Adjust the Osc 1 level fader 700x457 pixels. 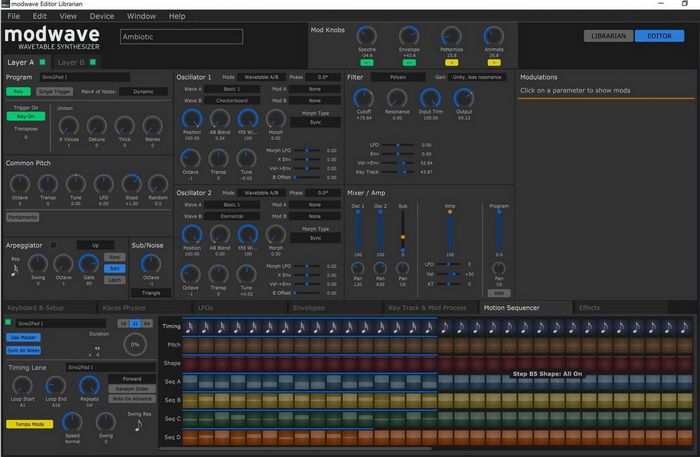358,230
